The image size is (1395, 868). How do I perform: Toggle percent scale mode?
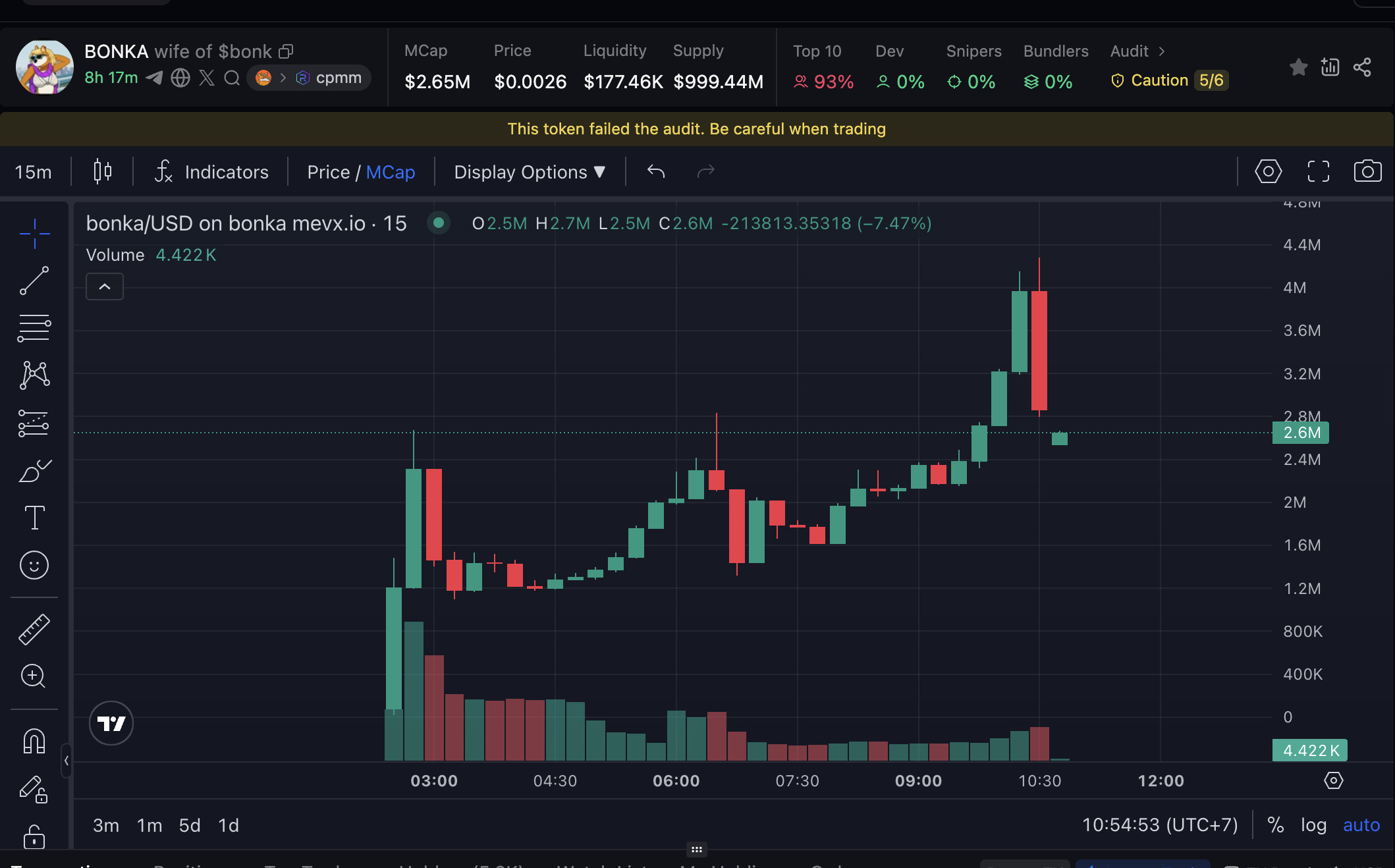pyautogui.click(x=1276, y=825)
